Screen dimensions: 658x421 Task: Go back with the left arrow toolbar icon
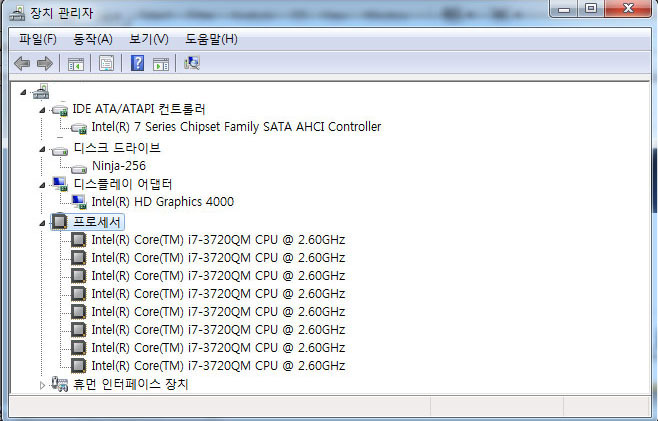pyautogui.click(x=22, y=64)
